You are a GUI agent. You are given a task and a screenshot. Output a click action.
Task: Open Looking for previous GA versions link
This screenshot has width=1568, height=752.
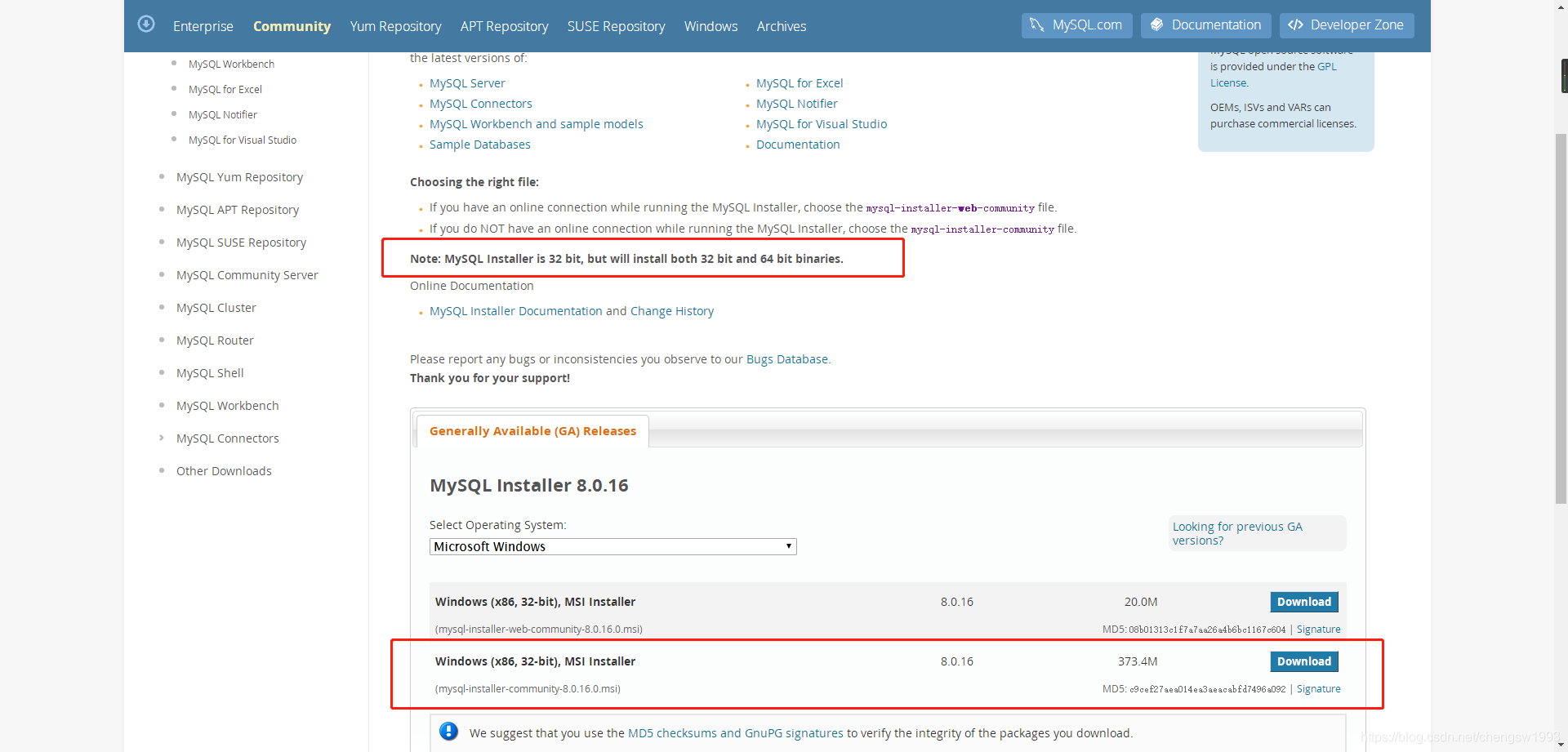[1237, 533]
